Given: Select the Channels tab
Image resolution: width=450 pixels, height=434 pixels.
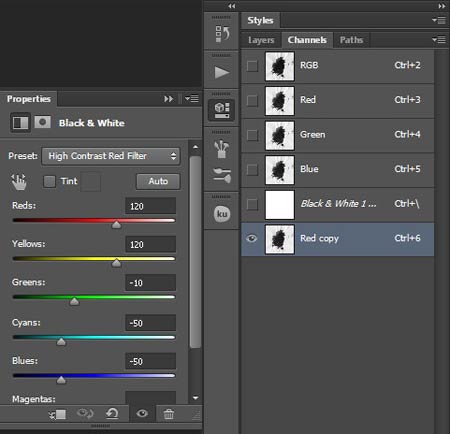Looking at the screenshot, I should pyautogui.click(x=307, y=40).
